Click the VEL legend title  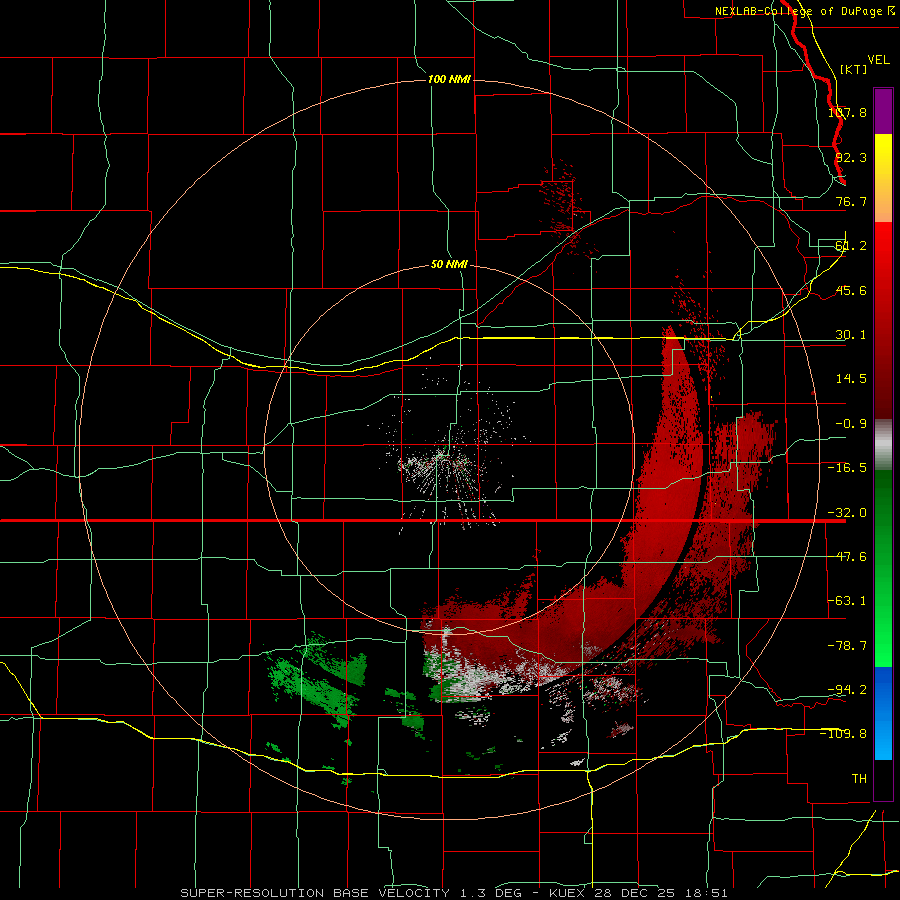click(x=878, y=60)
